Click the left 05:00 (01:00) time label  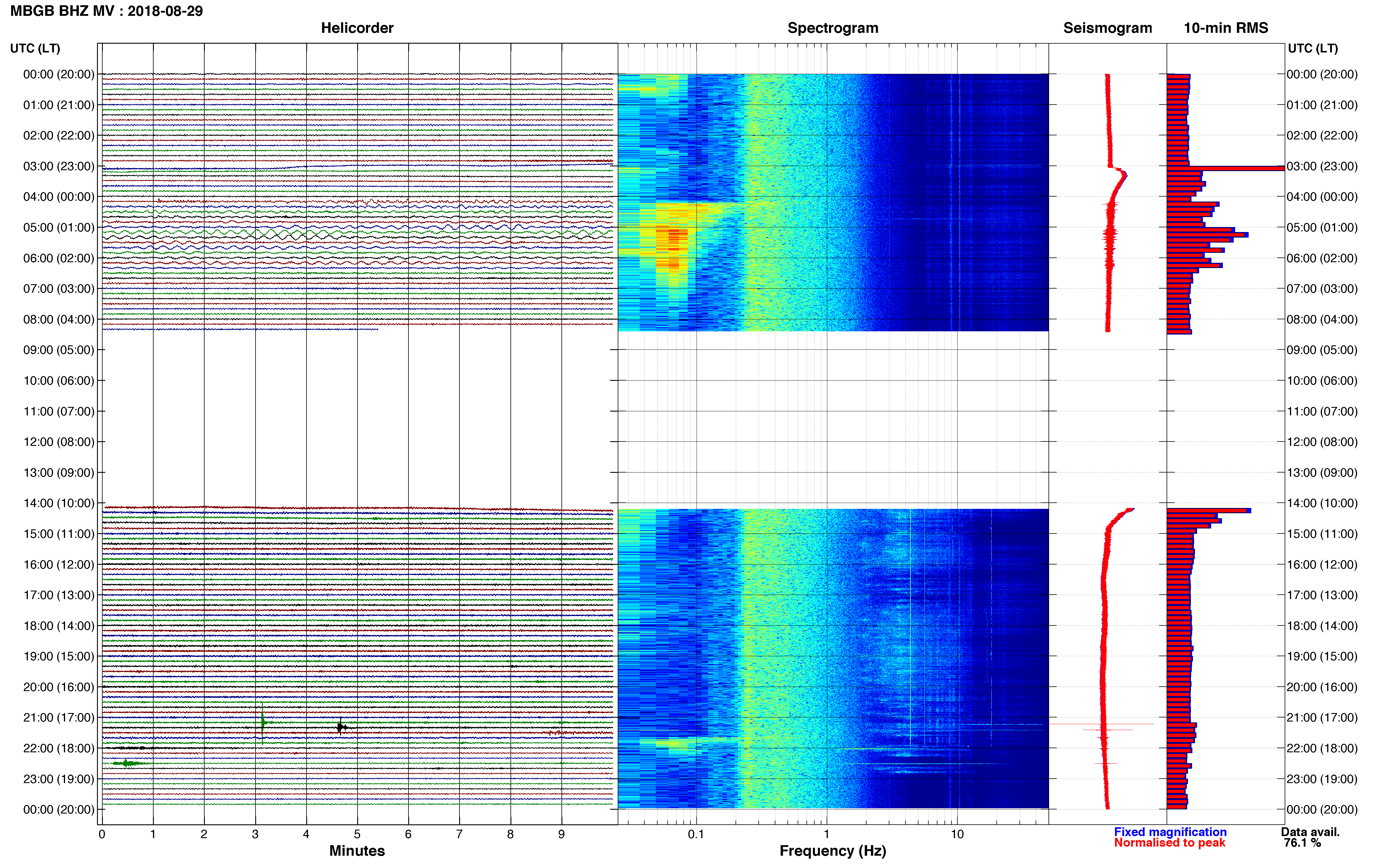[x=59, y=227]
